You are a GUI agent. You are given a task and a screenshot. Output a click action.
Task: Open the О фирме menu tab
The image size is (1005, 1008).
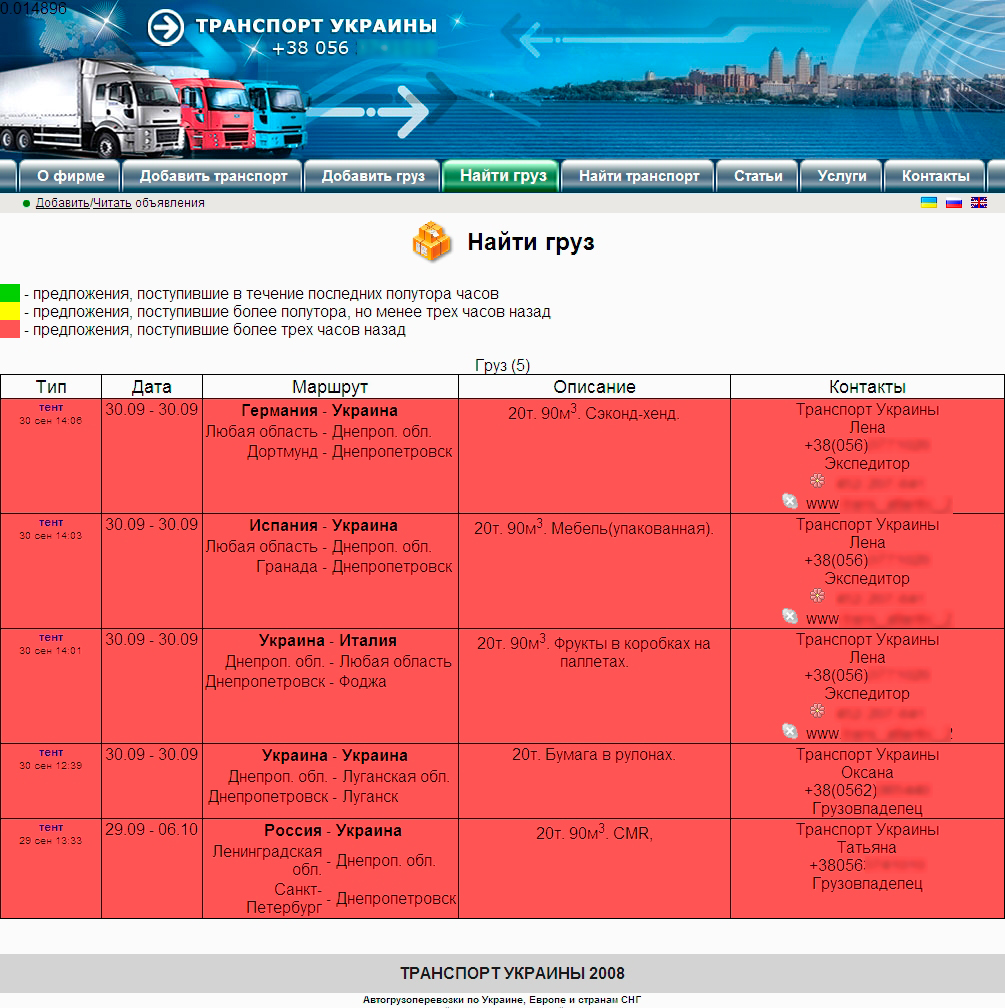point(70,176)
